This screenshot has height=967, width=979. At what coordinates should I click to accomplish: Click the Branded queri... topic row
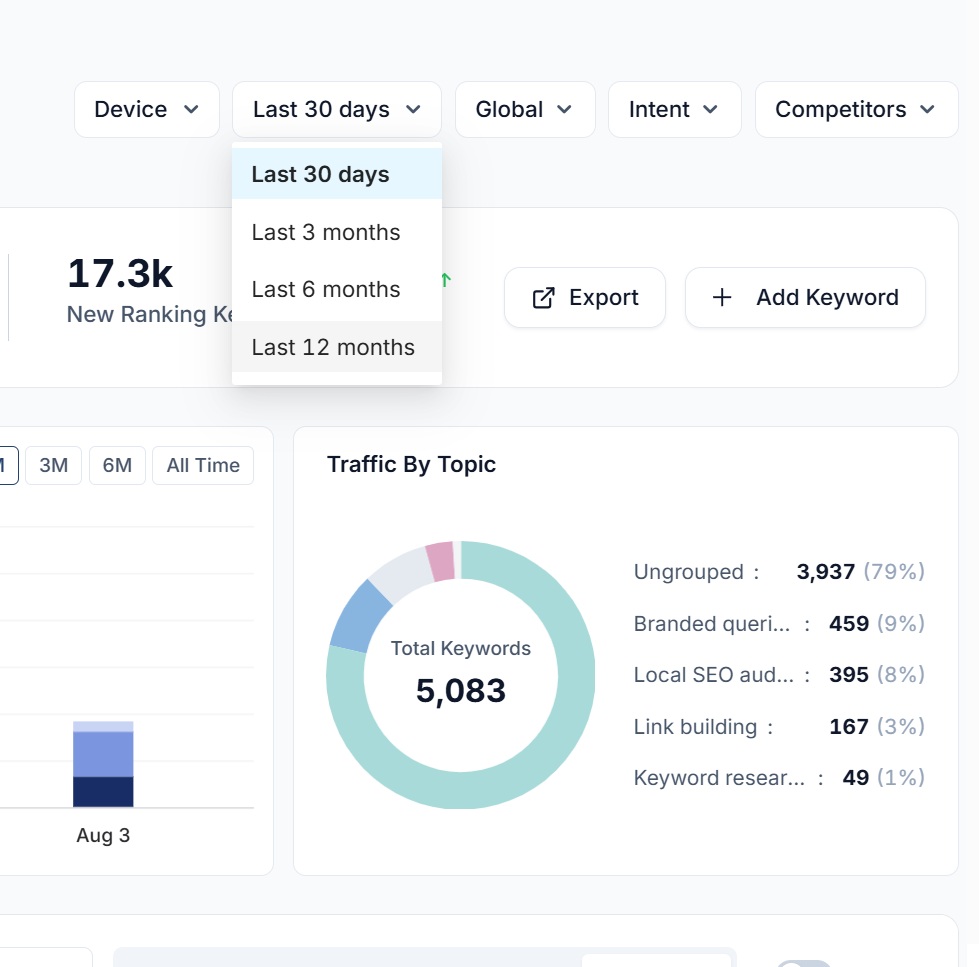[779, 624]
